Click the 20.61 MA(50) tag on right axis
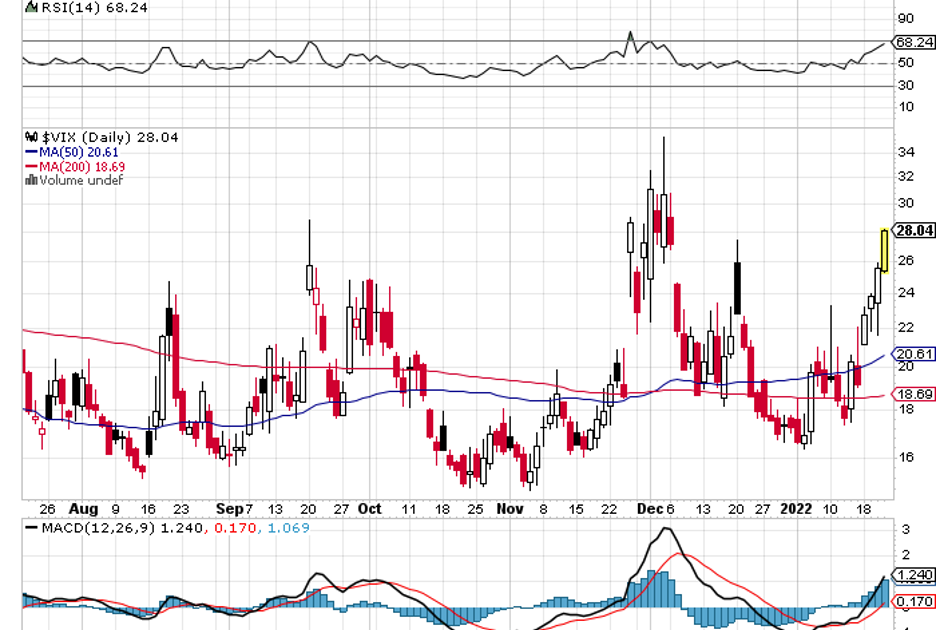This screenshot has height=630, width=936. pyautogui.click(x=913, y=354)
